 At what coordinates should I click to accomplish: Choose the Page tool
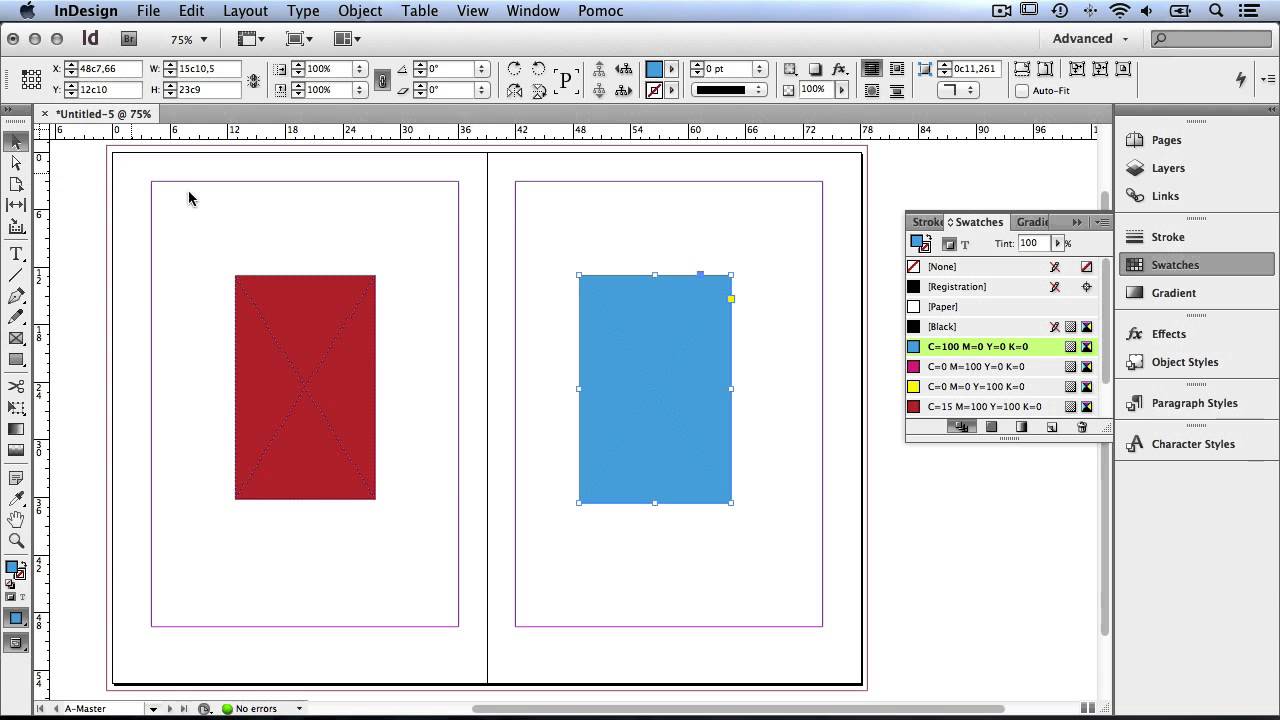16,184
